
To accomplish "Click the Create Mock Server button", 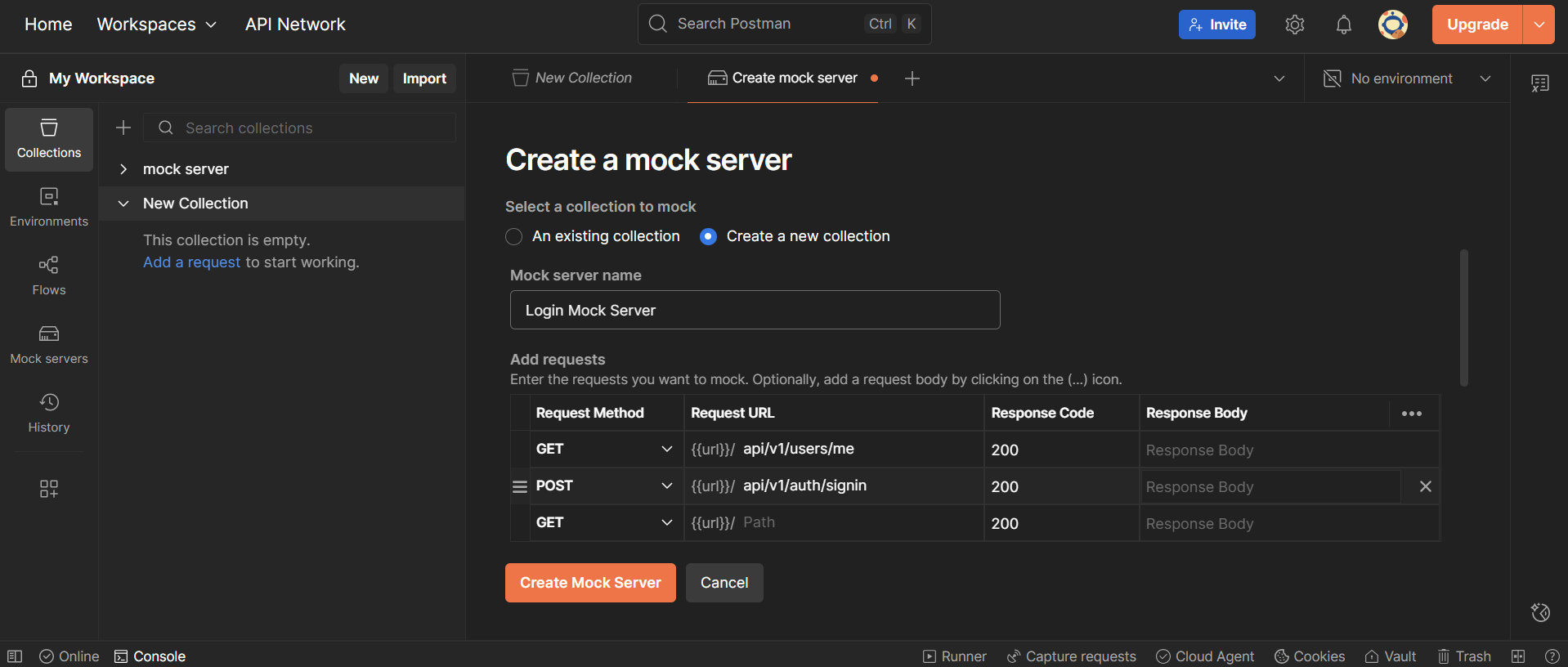I will pyautogui.click(x=590, y=583).
